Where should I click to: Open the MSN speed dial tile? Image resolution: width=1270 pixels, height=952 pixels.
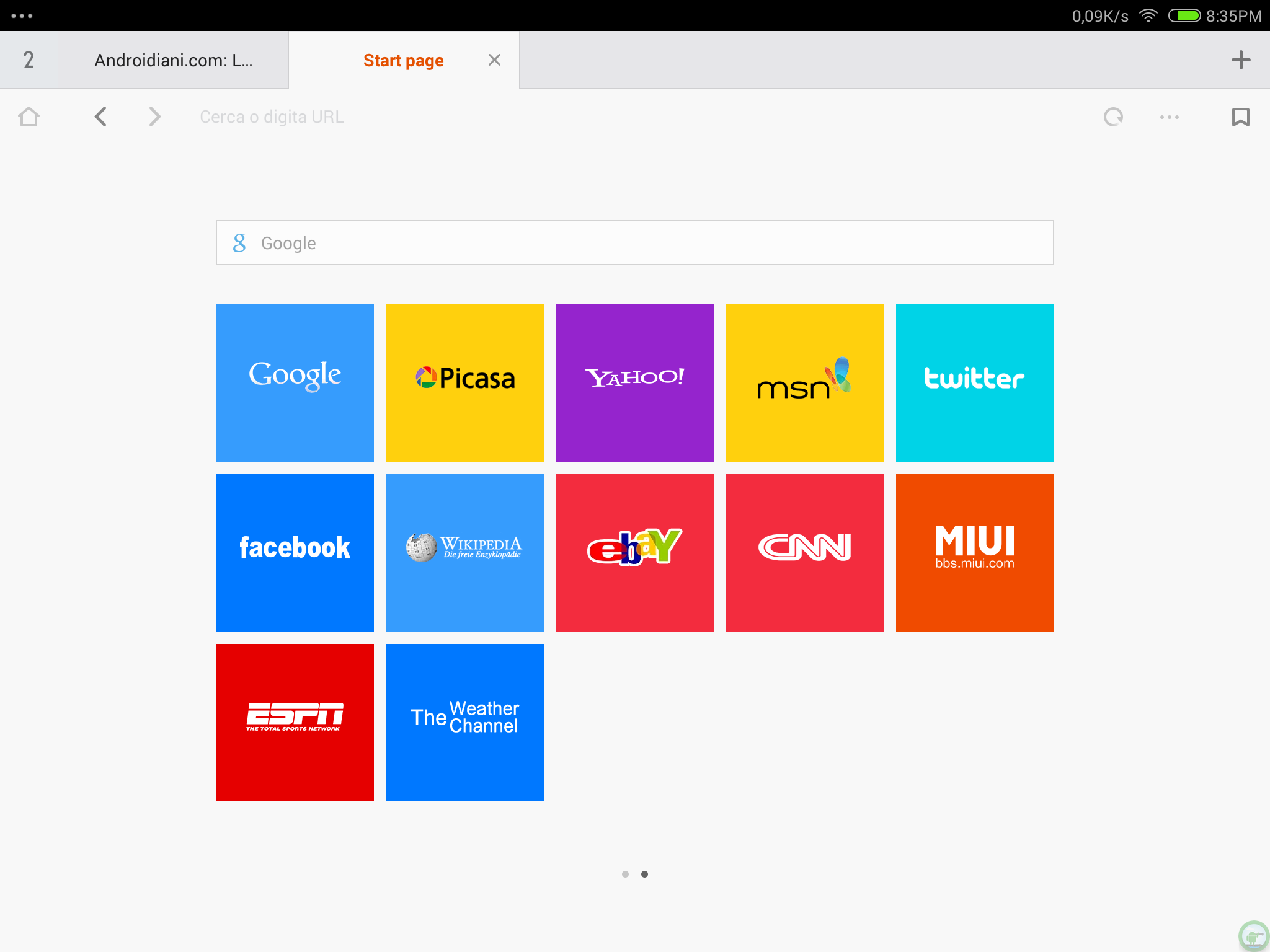point(805,383)
